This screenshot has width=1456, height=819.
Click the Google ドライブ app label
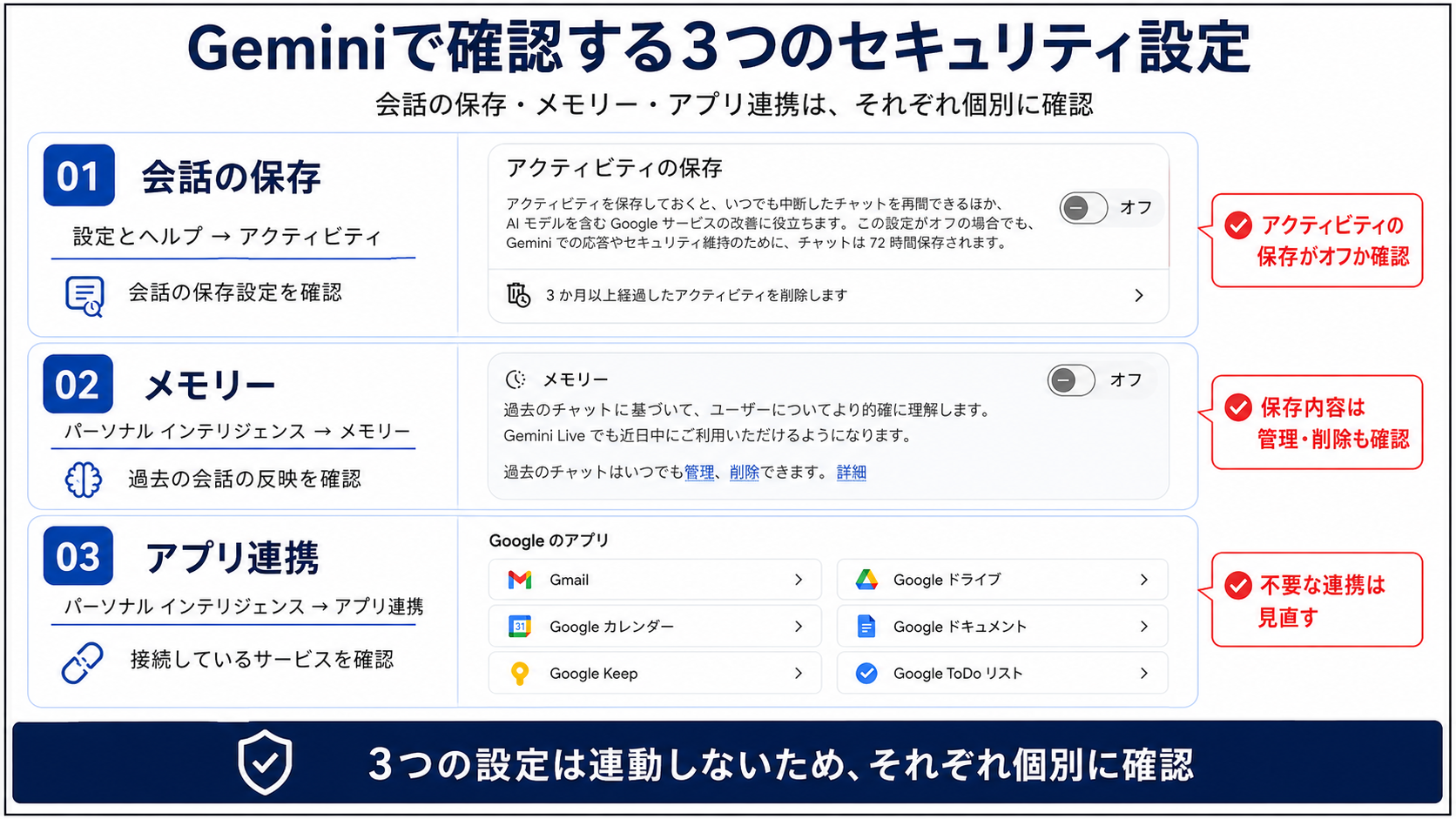[x=947, y=580]
